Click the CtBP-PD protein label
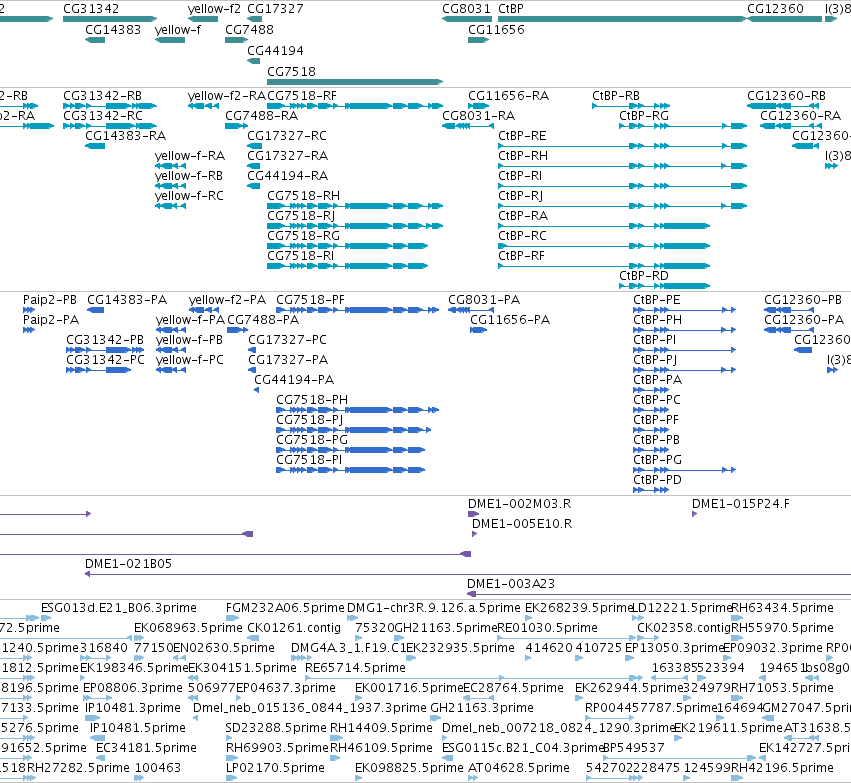Screen dimensions: 851x783 tap(657, 480)
